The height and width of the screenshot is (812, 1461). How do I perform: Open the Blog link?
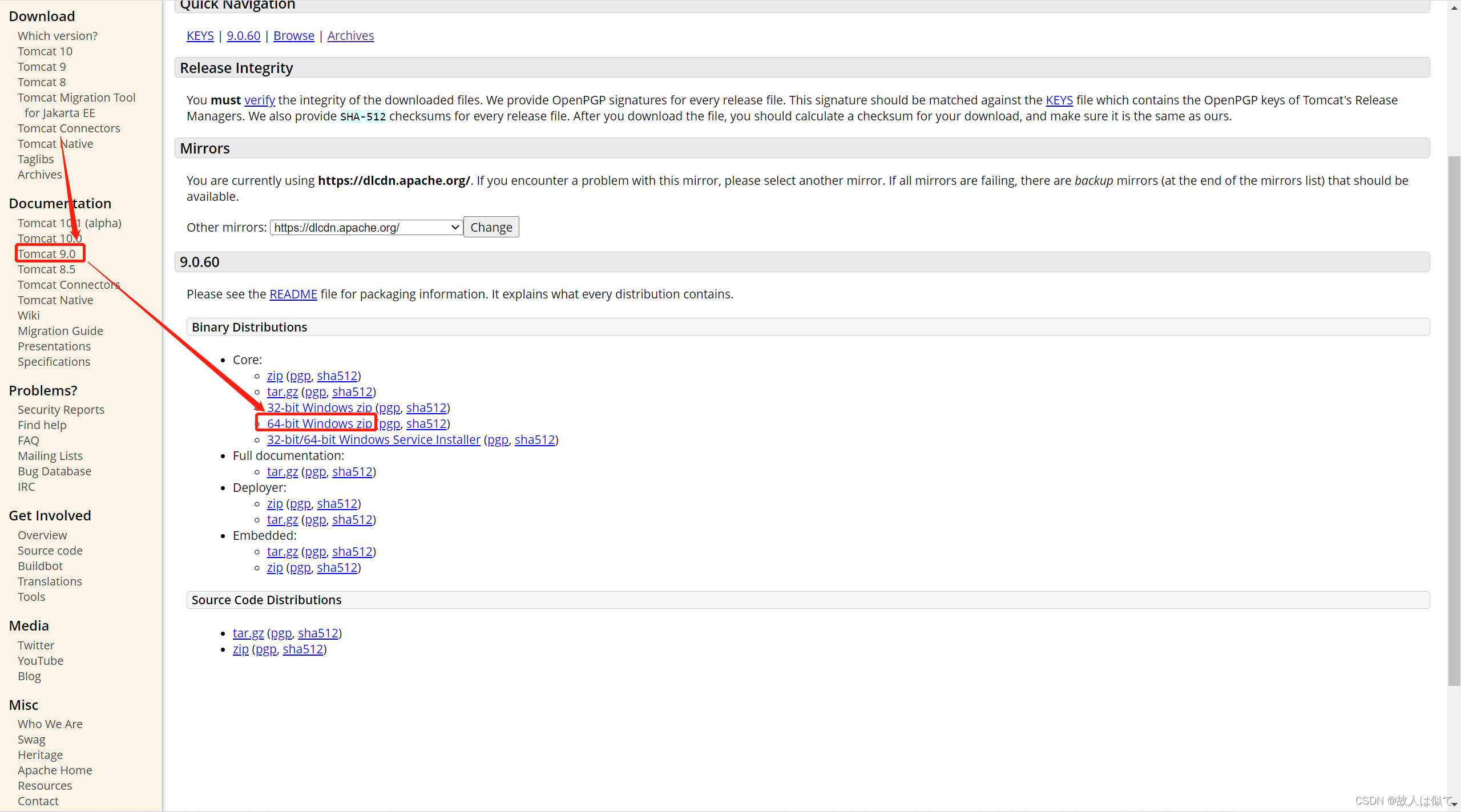point(30,676)
